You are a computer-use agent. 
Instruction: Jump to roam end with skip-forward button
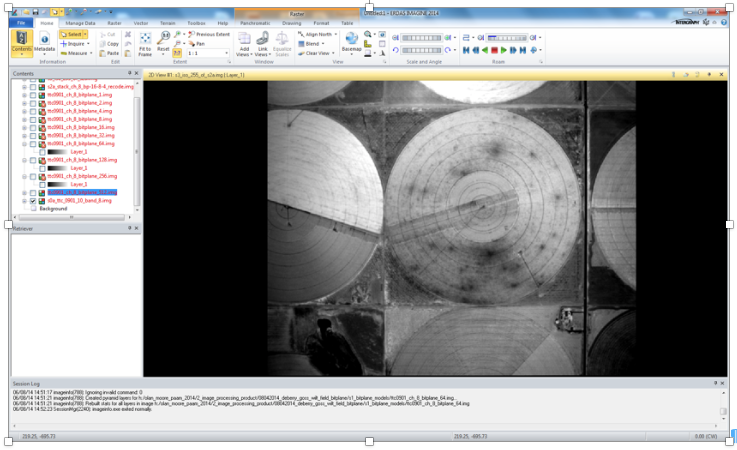523,50
